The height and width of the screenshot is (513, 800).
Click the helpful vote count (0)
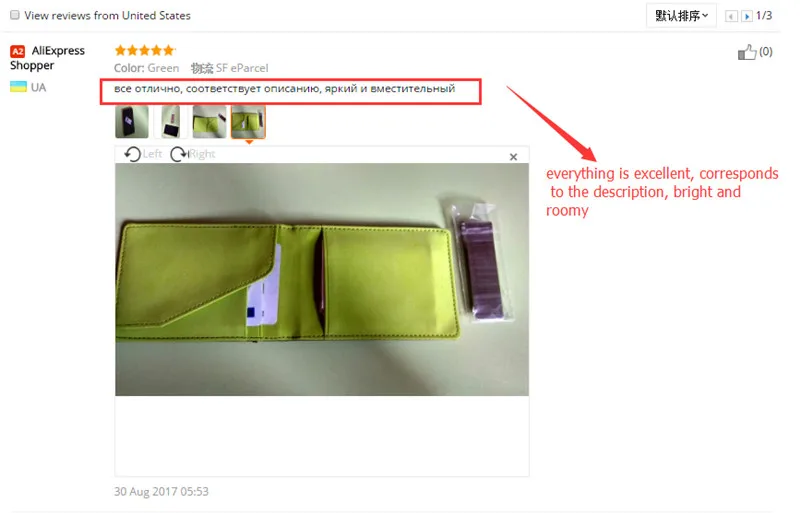765,52
